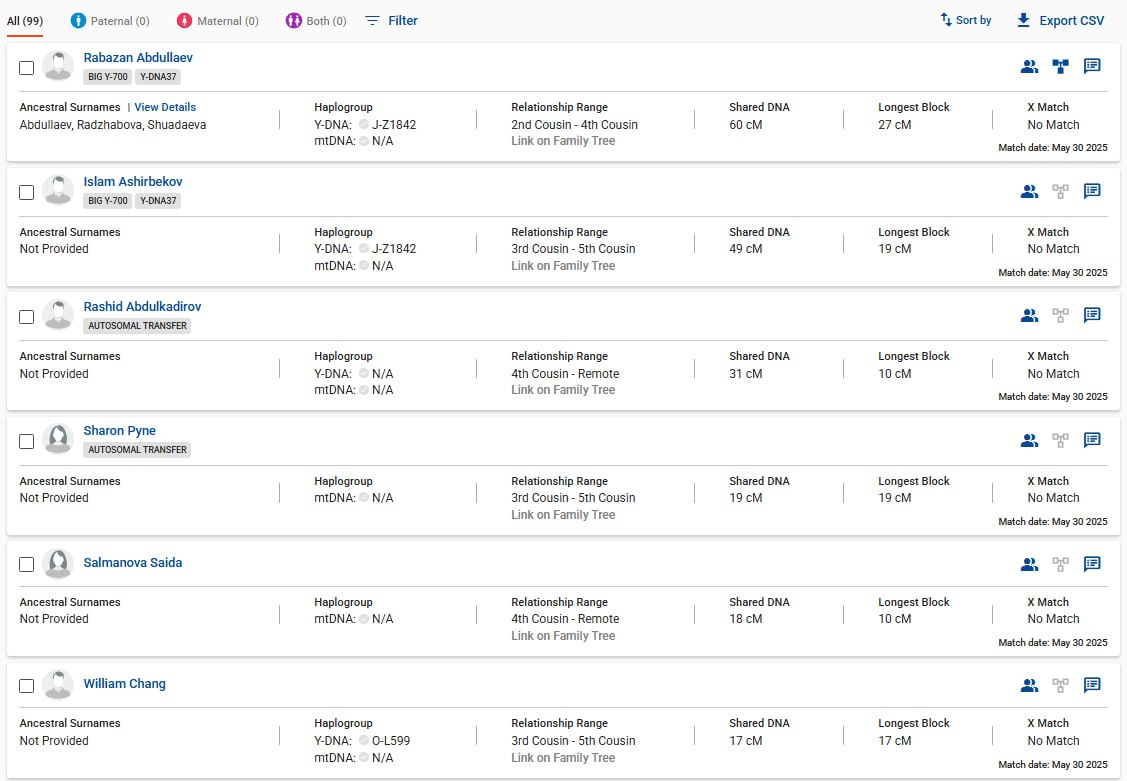This screenshot has width=1127, height=781.
Task: Click the Y-DNA37 tag on Islam Ashirbekov
Action: point(158,201)
